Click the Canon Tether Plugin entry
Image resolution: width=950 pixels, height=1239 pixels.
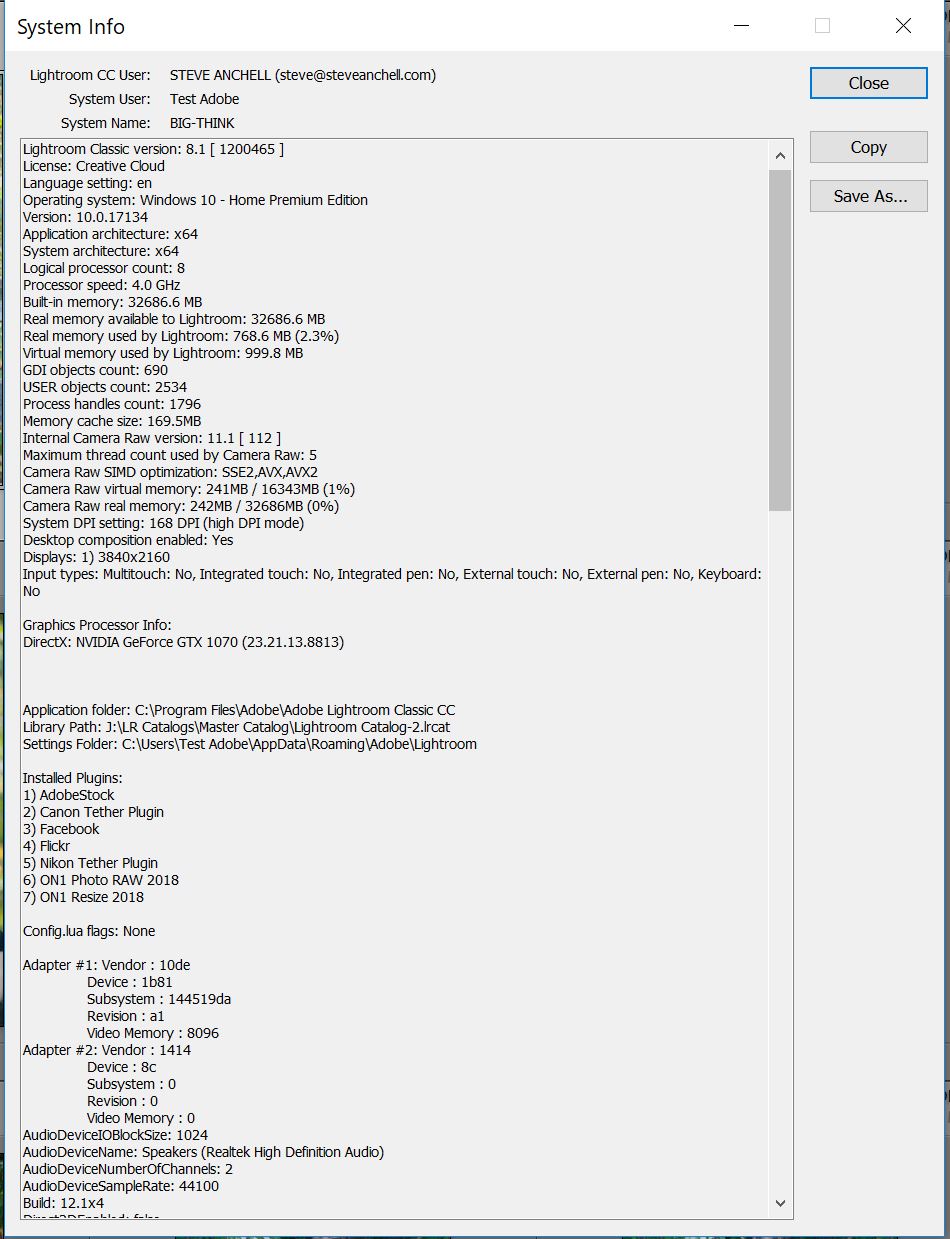coord(94,812)
